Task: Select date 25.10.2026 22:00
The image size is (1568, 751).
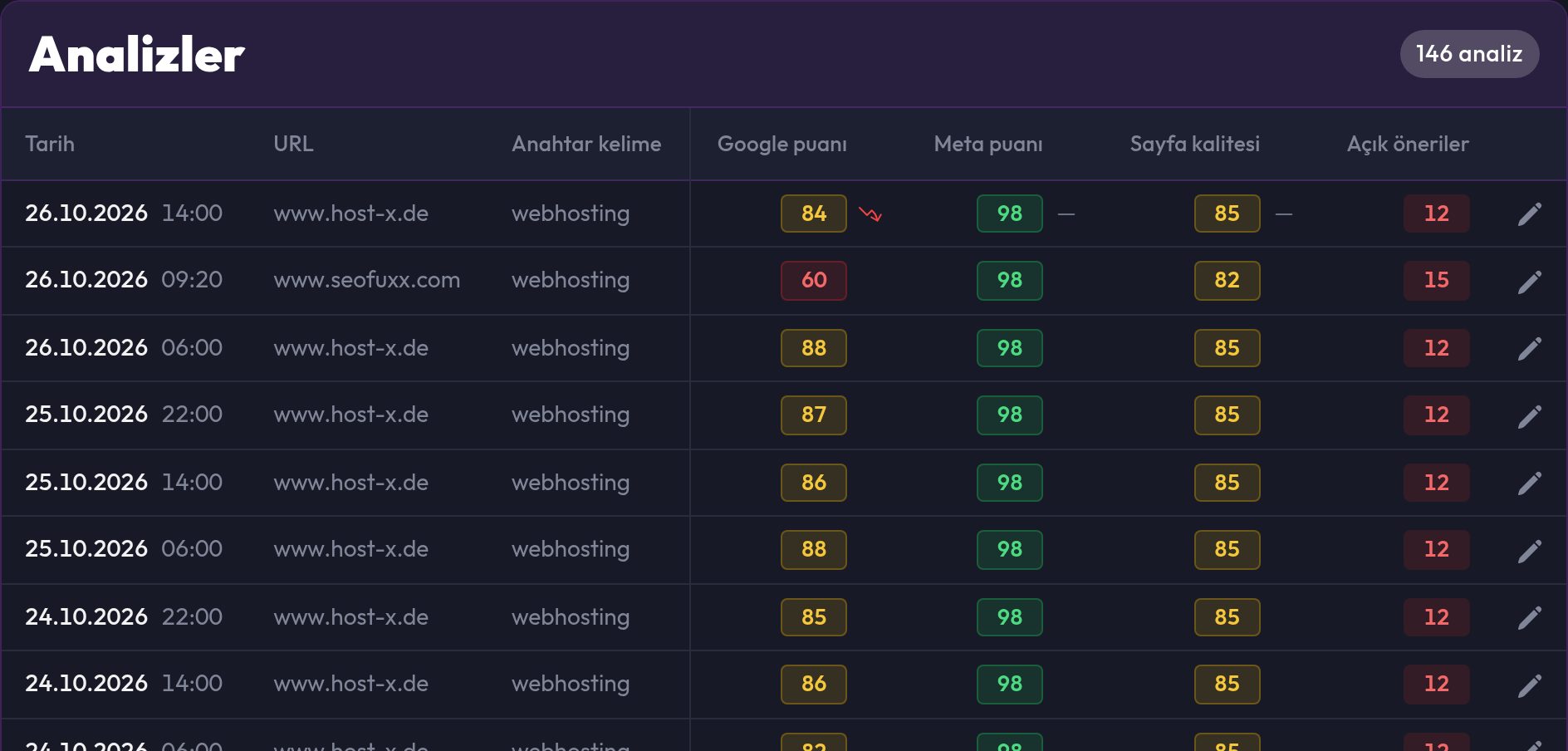Action: pos(124,415)
